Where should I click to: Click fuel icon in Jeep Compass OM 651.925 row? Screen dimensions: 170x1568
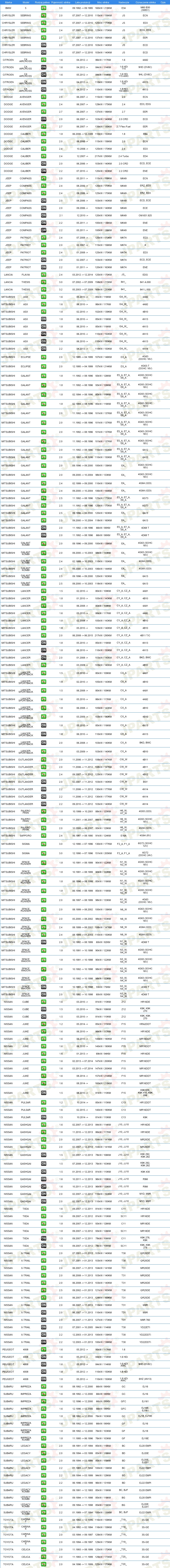tap(44, 215)
